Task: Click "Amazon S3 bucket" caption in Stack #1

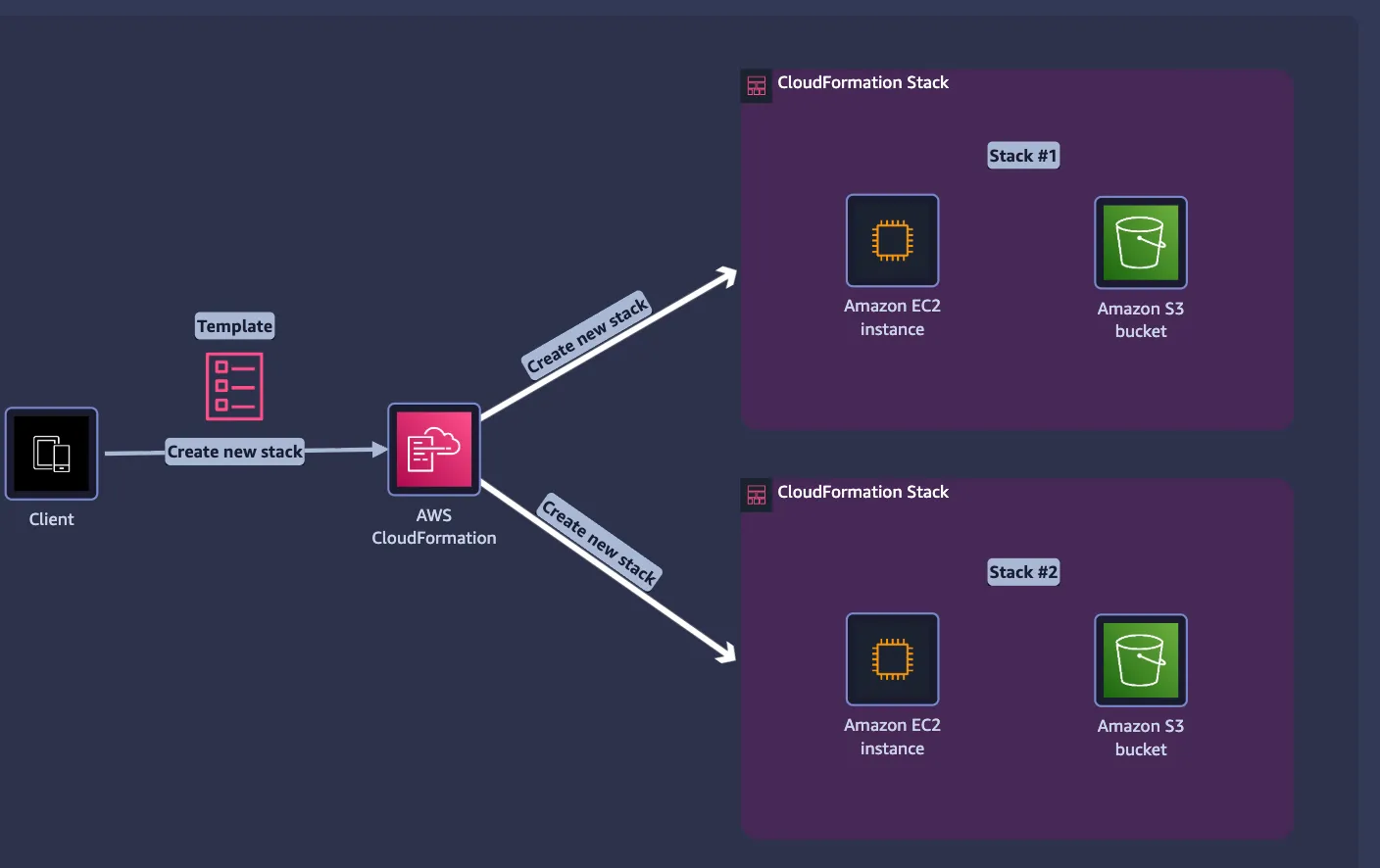Action: click(1141, 319)
